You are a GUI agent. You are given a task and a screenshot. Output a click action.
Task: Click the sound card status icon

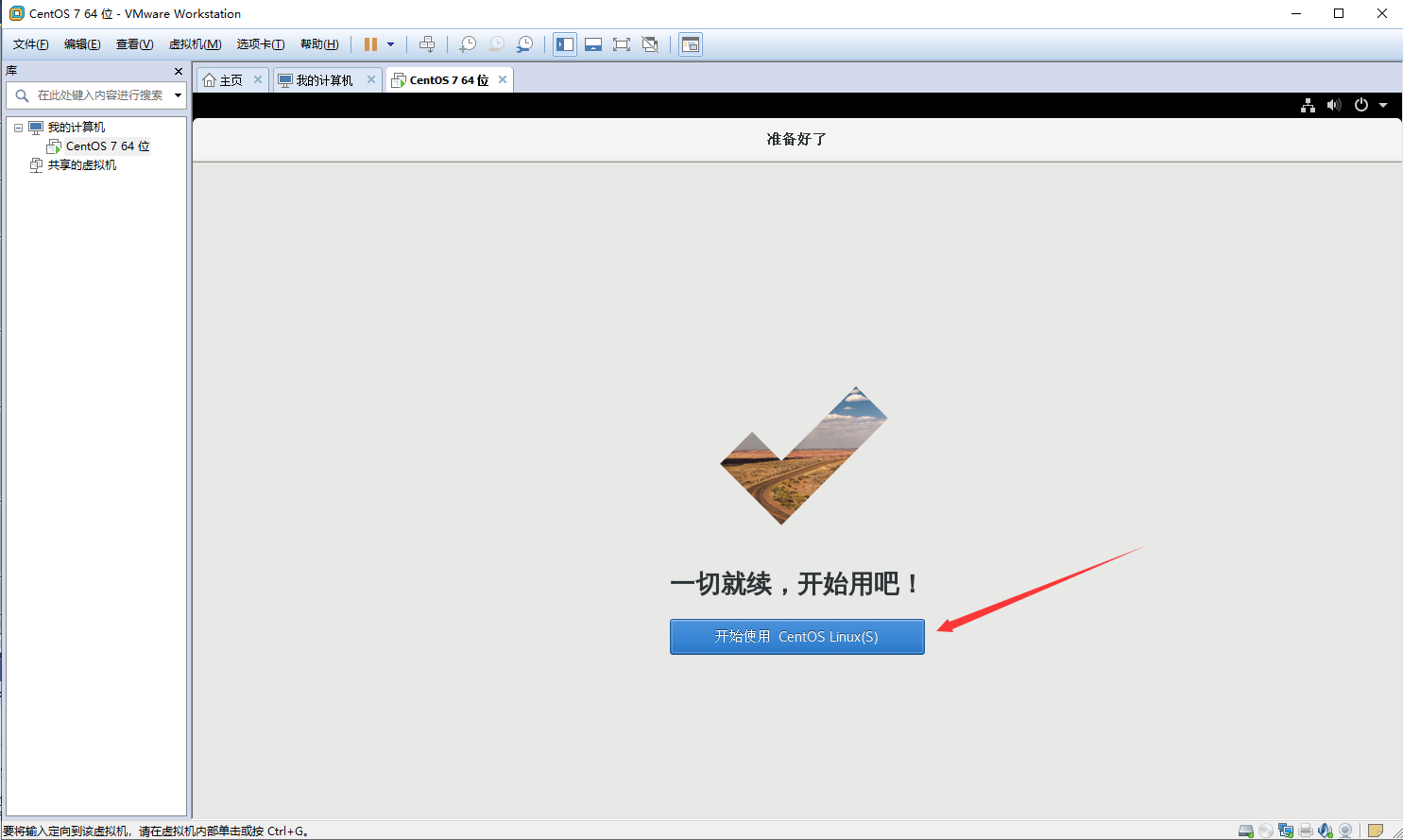(x=1326, y=831)
